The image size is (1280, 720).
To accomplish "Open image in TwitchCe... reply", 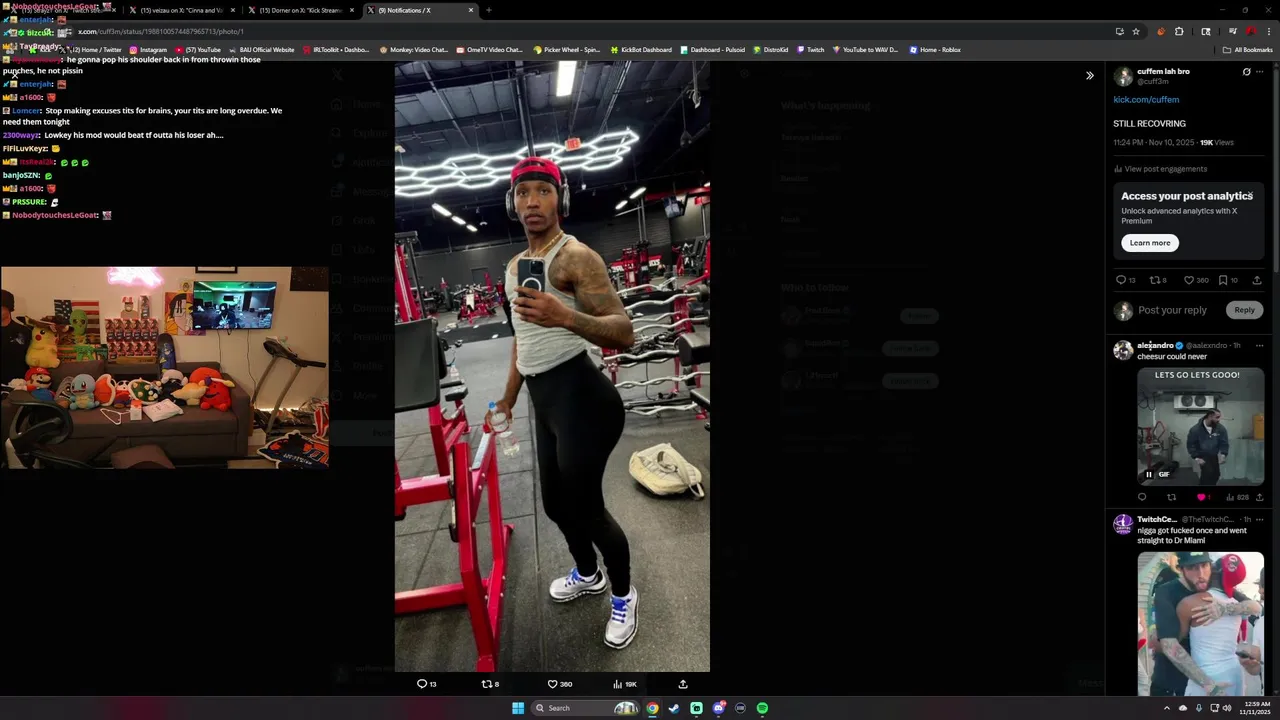I will [x=1200, y=623].
